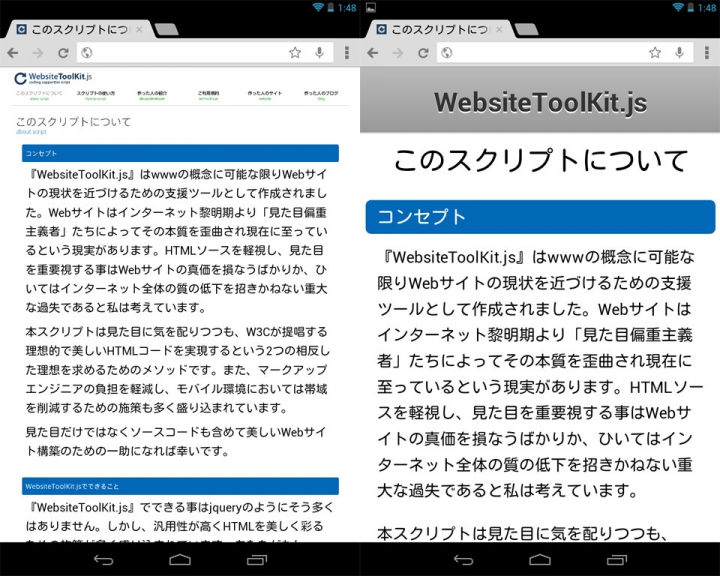Tap the battery icon on left device
720x576 pixels.
click(x=331, y=7)
